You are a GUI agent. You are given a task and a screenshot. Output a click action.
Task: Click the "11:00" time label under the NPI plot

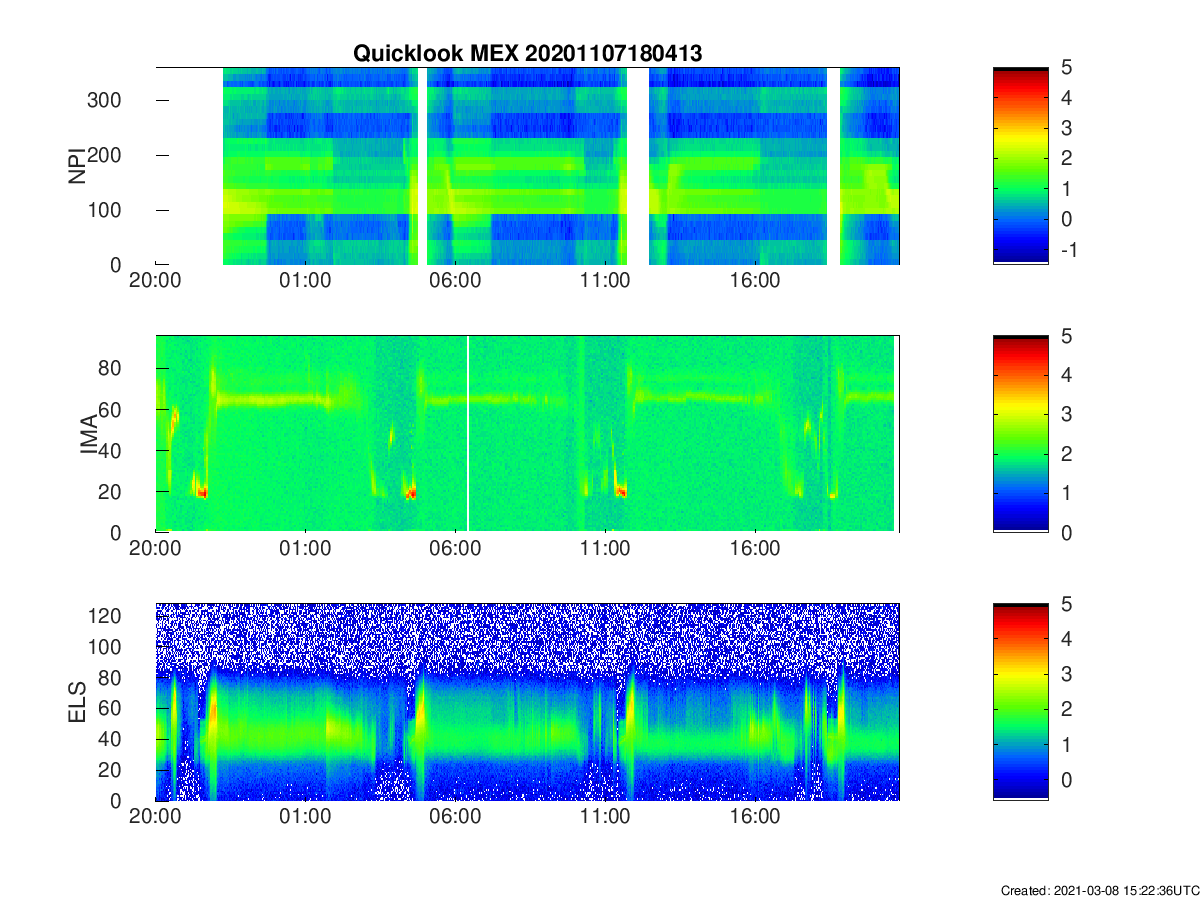[x=605, y=281]
